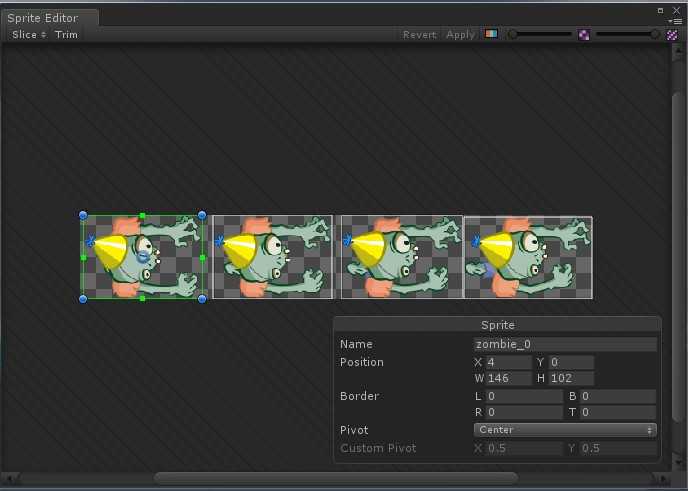Click the left green border handle
This screenshot has height=491, width=688.
coord(84,258)
